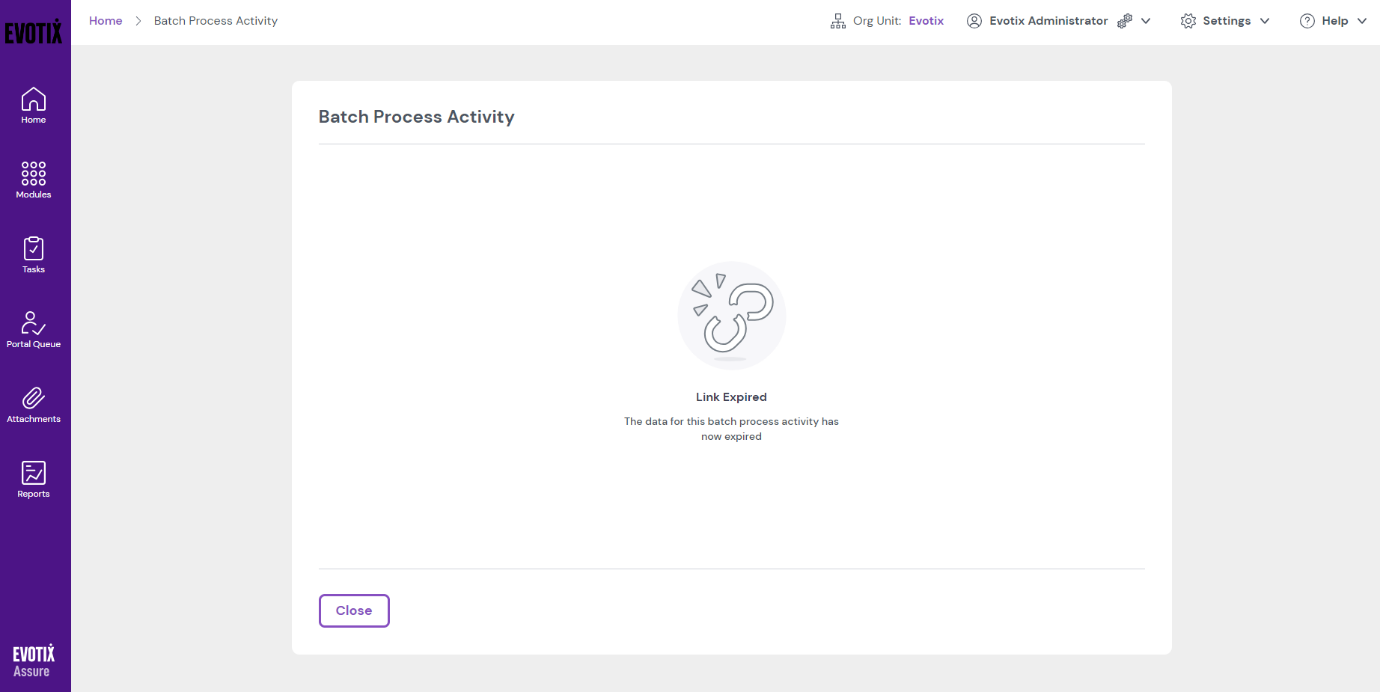
Task: Expand the Help dropdown chevron
Action: 1361,21
